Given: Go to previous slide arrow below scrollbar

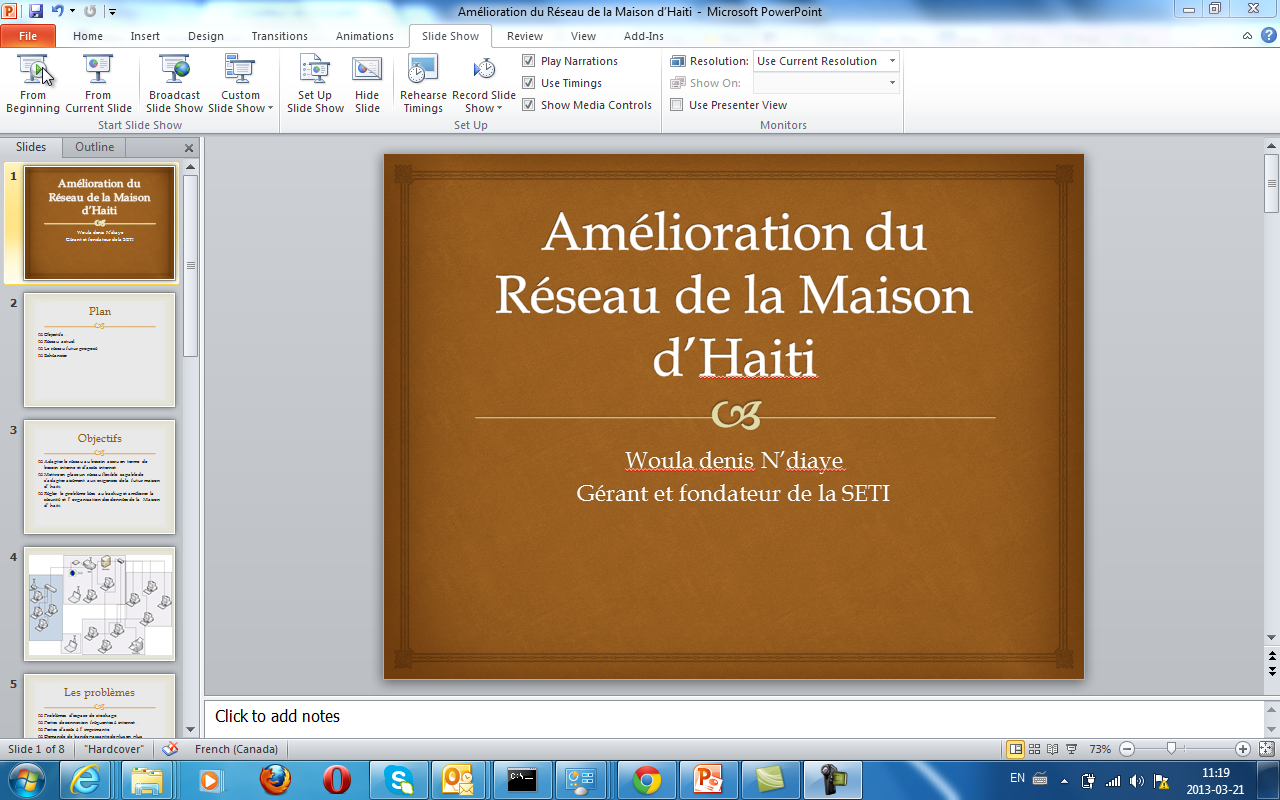Looking at the screenshot, I should (x=1271, y=657).
